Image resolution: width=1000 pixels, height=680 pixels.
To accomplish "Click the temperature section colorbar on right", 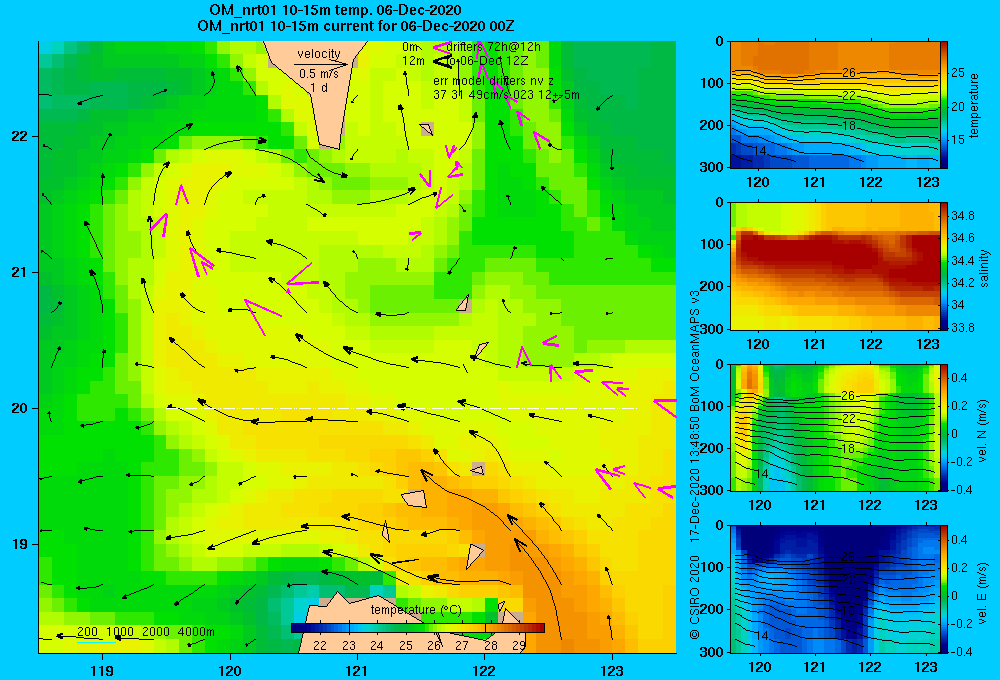I will click(x=944, y=105).
